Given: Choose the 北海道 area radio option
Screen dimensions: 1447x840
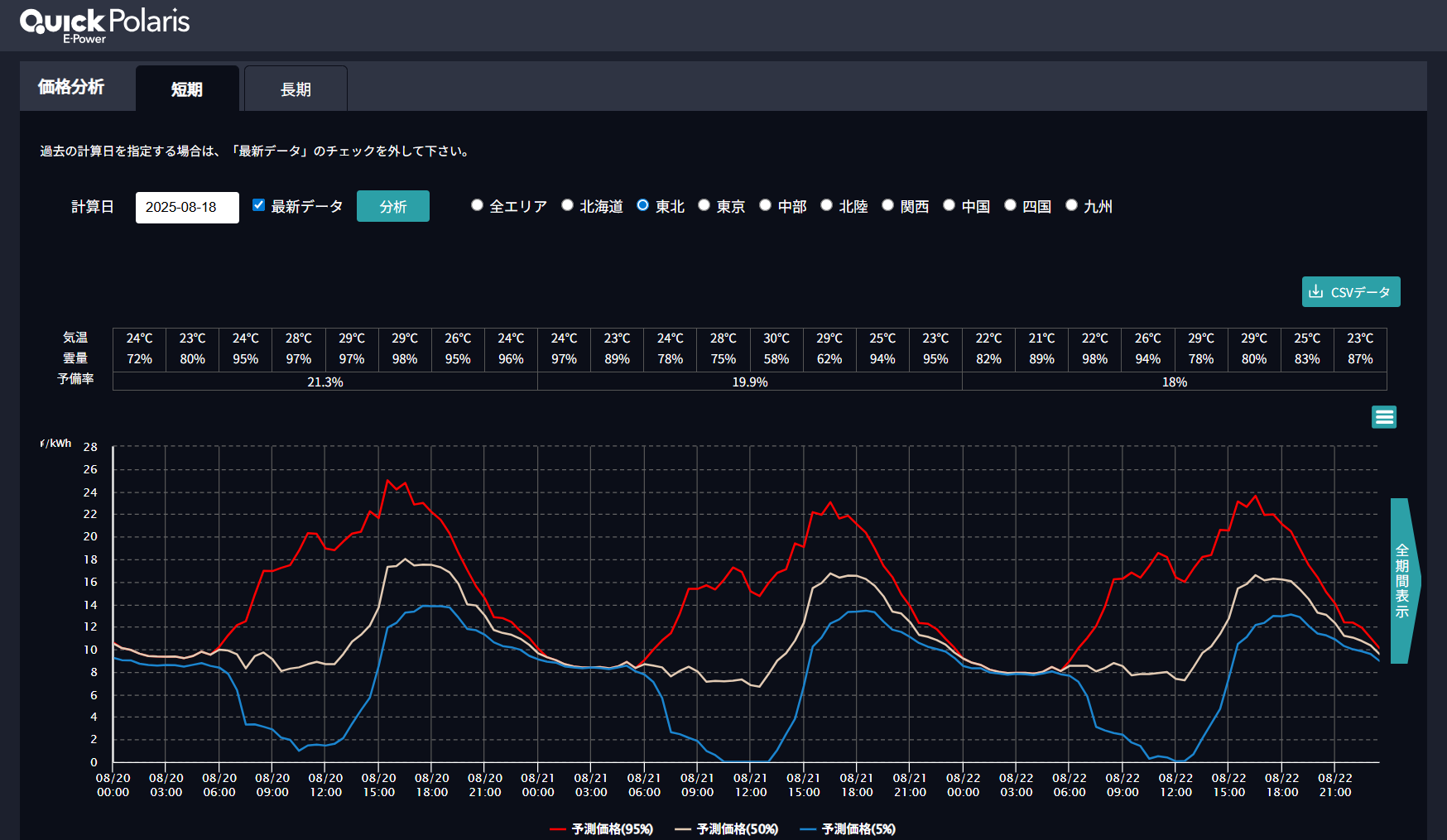Looking at the screenshot, I should point(567,205).
